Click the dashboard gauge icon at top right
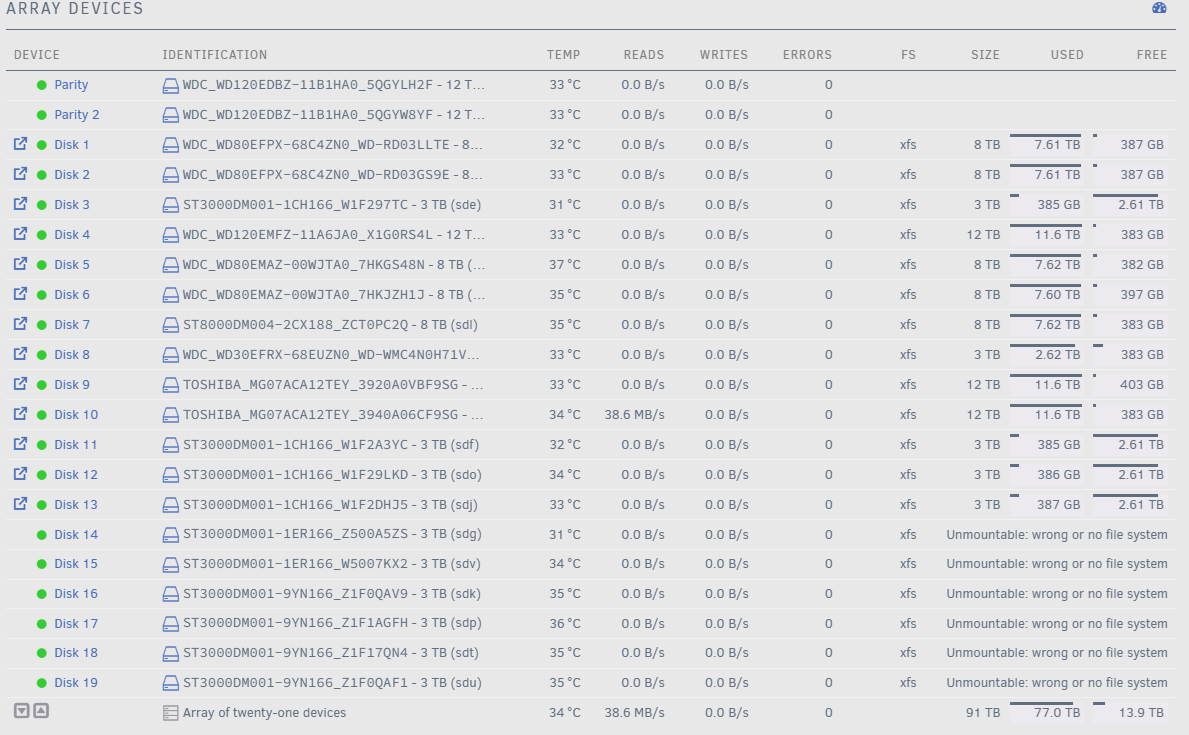The width and height of the screenshot is (1189, 735). pos(1159,8)
